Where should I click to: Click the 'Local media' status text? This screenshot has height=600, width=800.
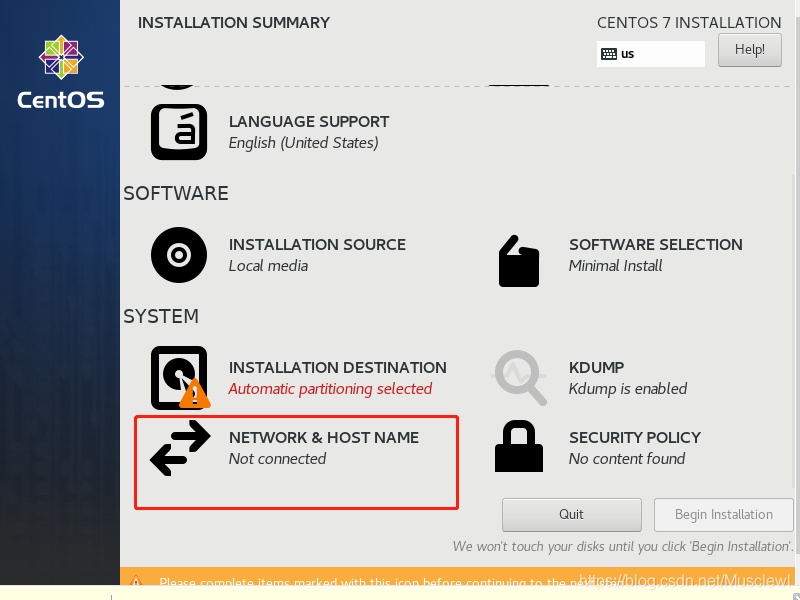click(x=268, y=266)
